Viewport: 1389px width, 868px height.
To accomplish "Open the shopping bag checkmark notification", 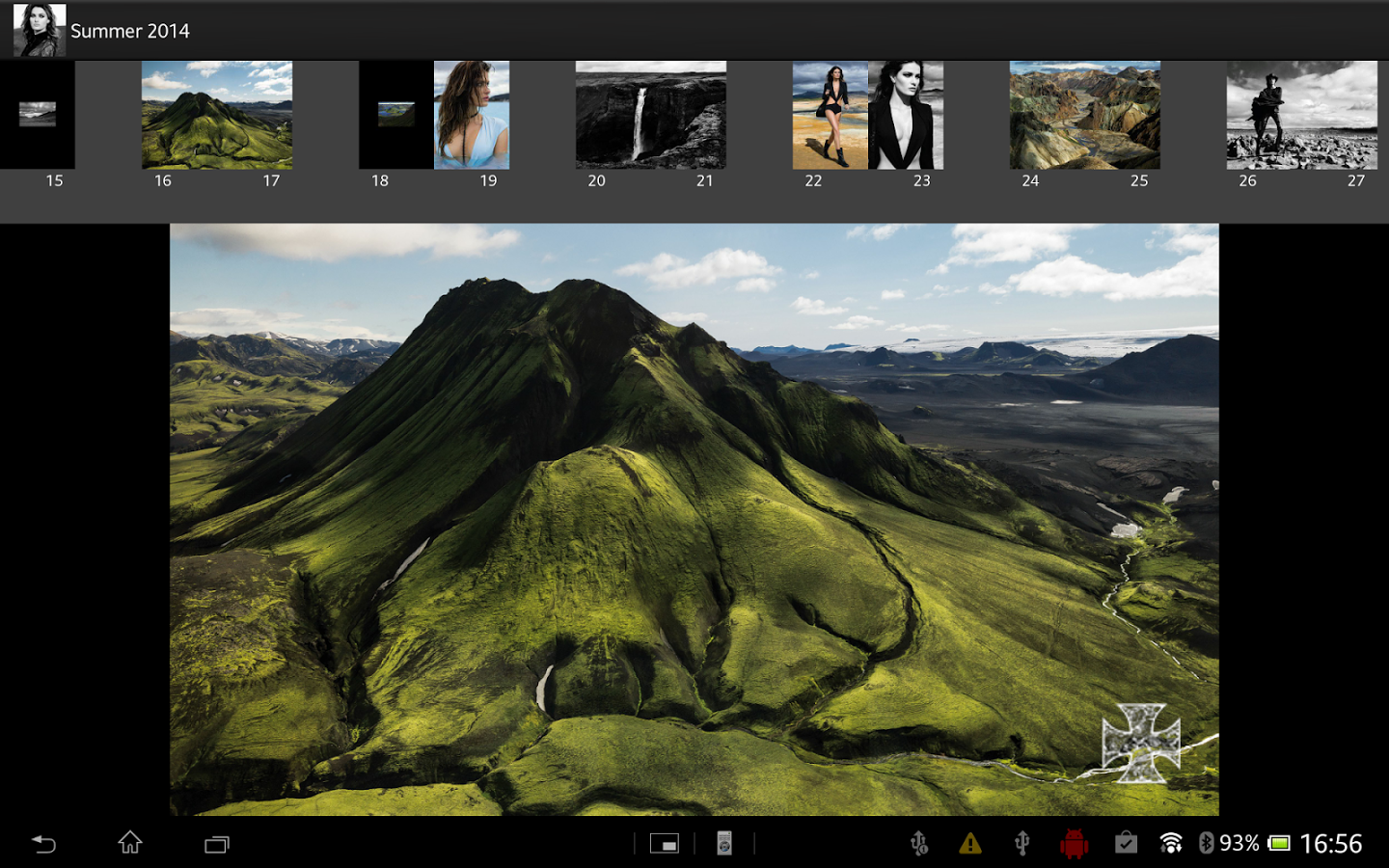I will point(1126,844).
